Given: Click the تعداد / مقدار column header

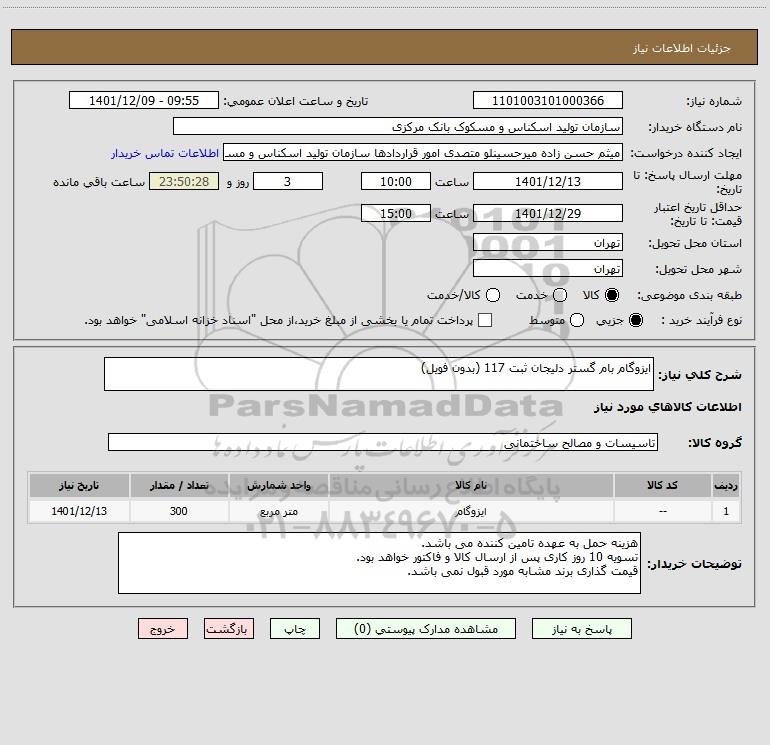Looking at the screenshot, I should click(x=179, y=485).
